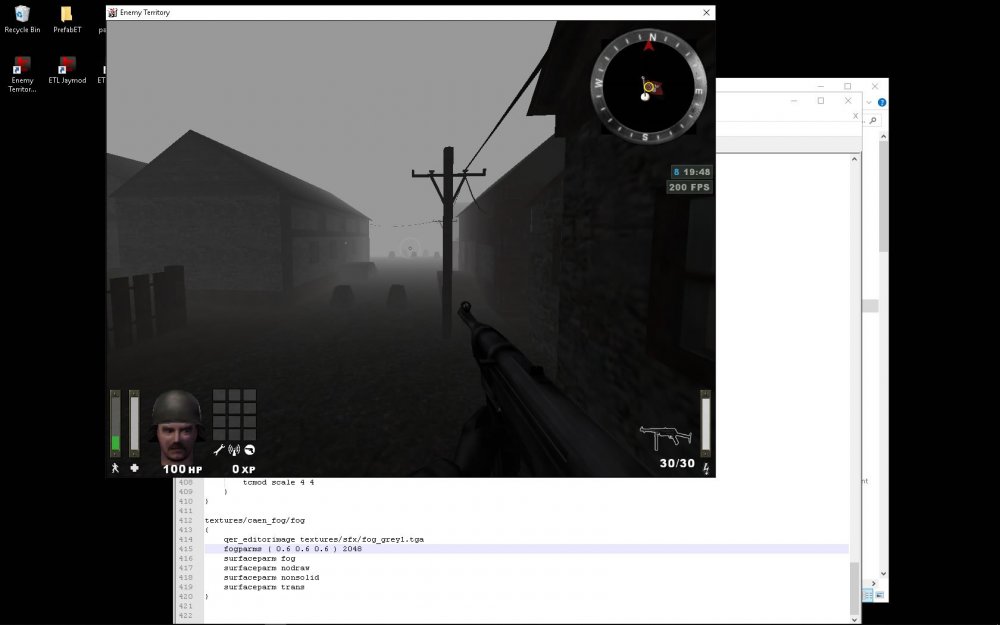
Task: Click the helmet skill icon in HUD
Action: (250, 450)
